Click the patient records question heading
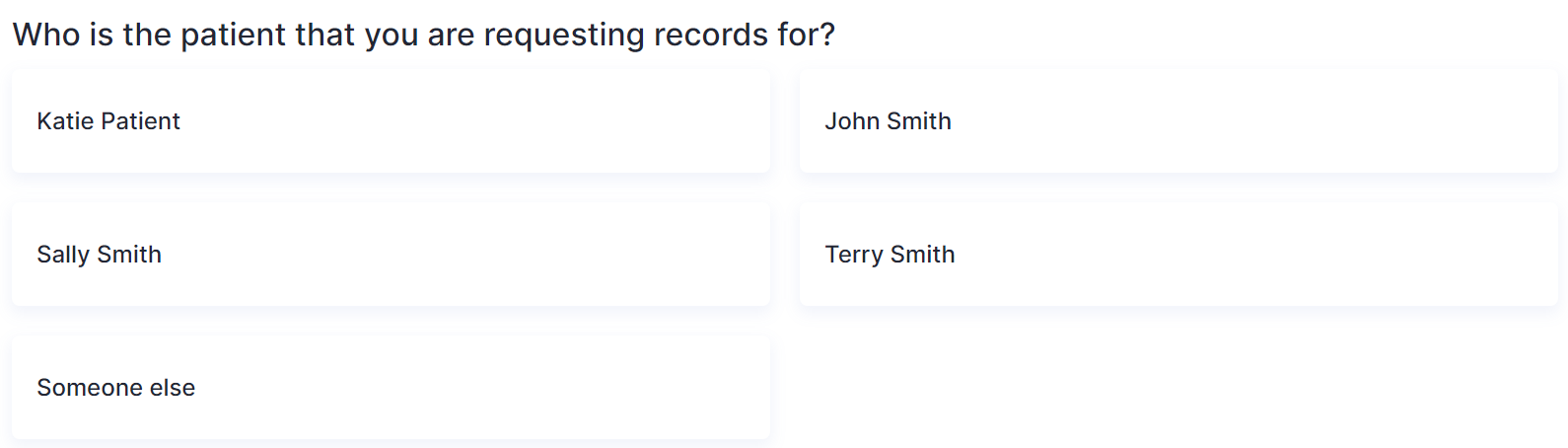The image size is (1568, 448). coord(424,35)
